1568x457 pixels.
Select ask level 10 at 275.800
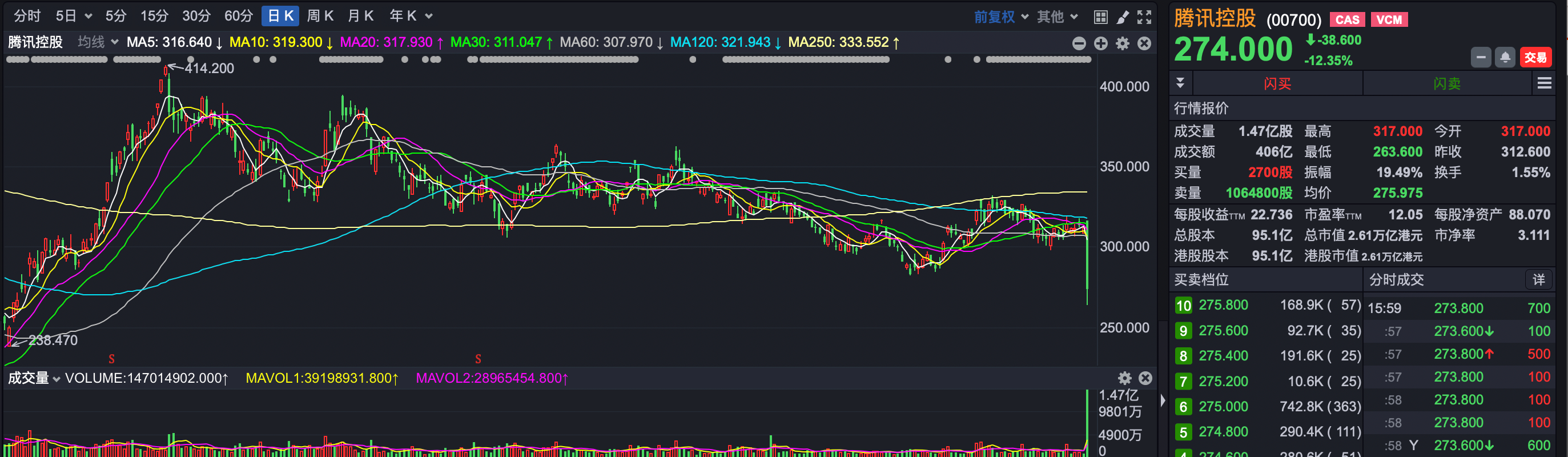pyautogui.click(x=1267, y=305)
